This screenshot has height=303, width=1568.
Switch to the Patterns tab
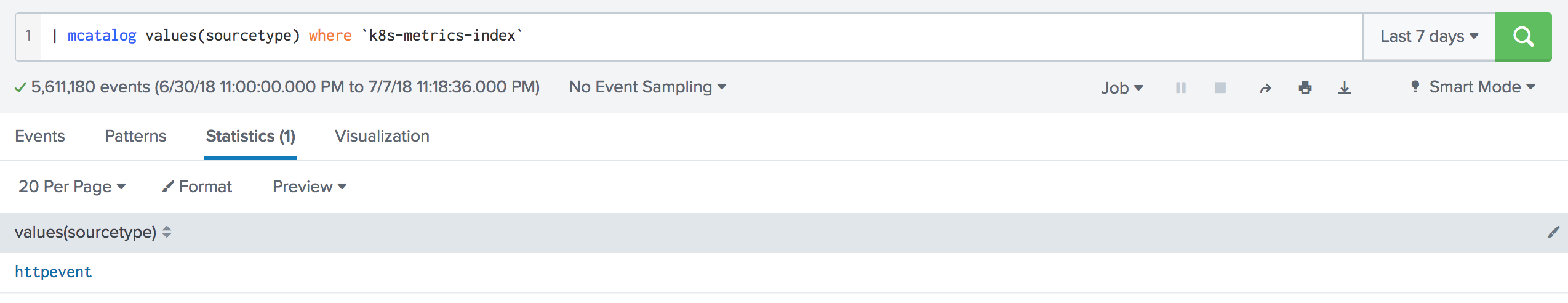[135, 136]
